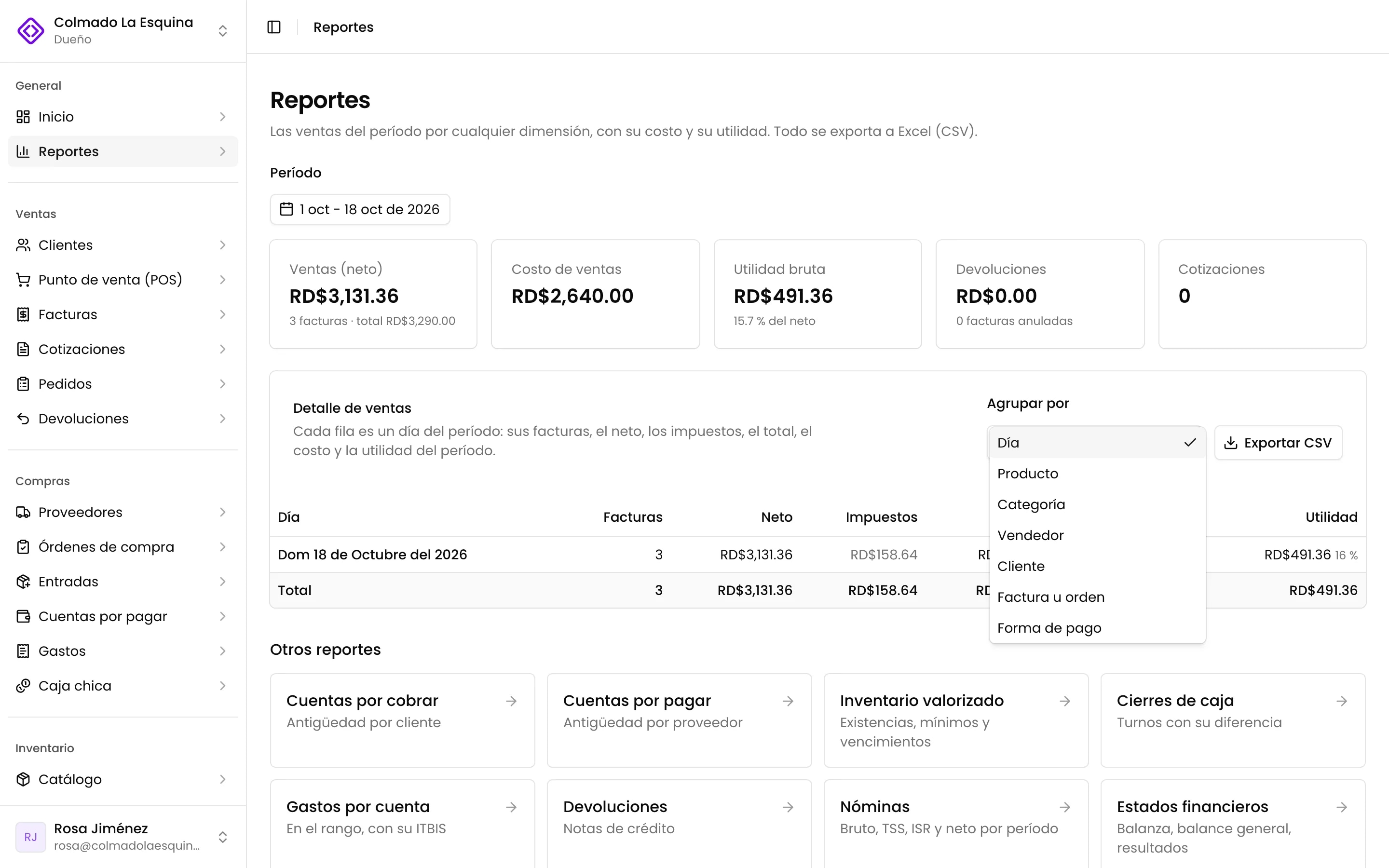This screenshot has height=868, width=1389.
Task: Click the arrow on Inventario valorizado card
Action: (x=1065, y=701)
